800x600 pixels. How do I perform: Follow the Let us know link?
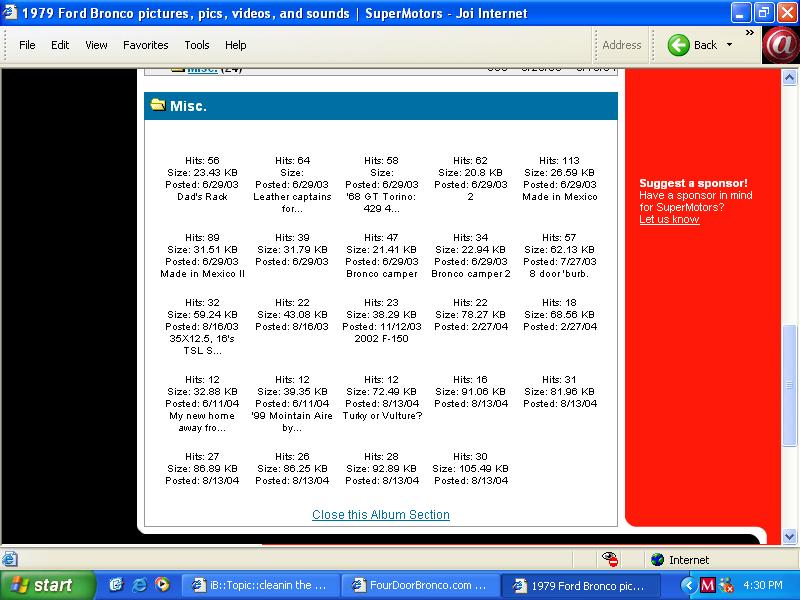pyautogui.click(x=669, y=219)
